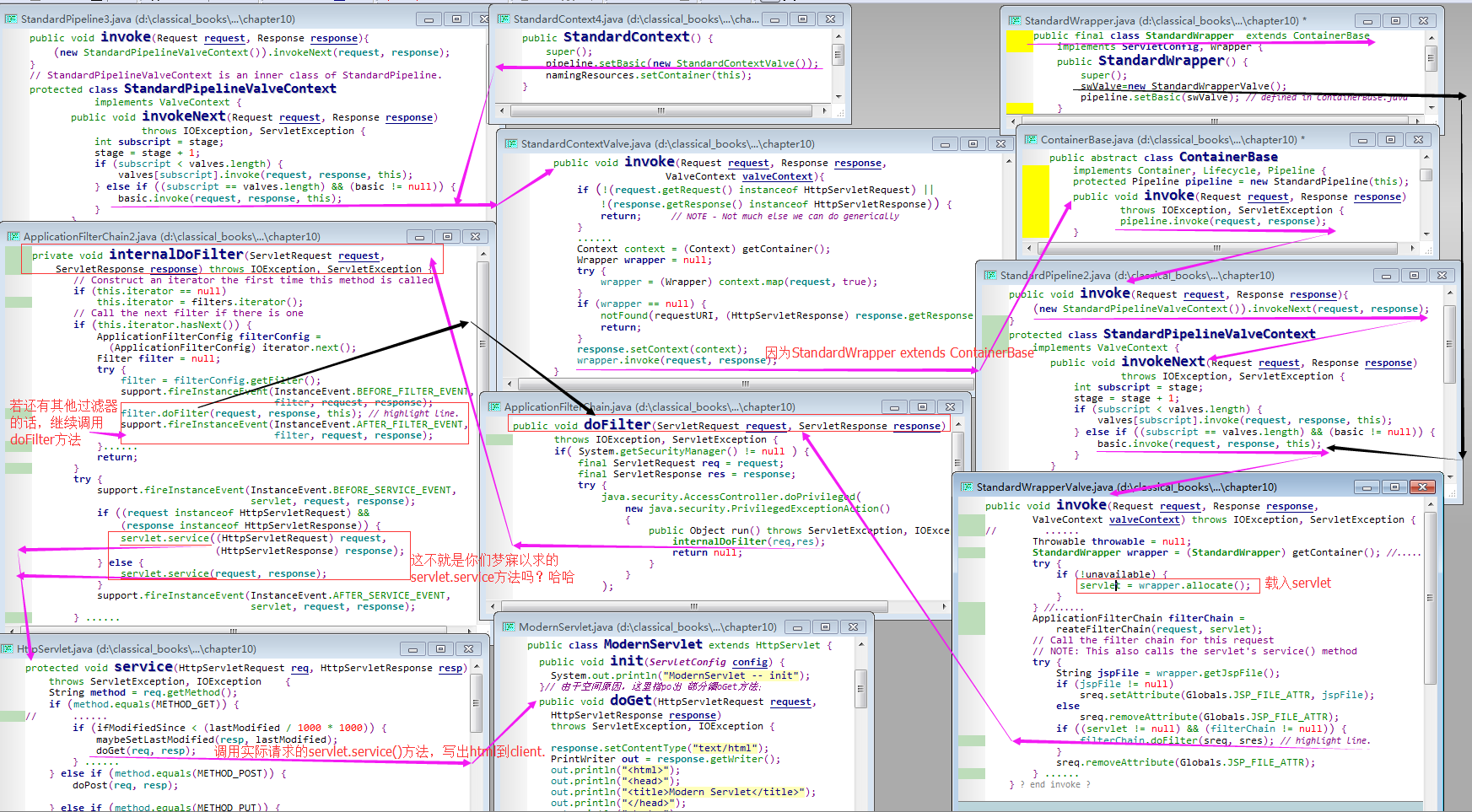Maximize the StandardPipeline2.java window
Screen dimensions: 1472x812
tap(1414, 275)
